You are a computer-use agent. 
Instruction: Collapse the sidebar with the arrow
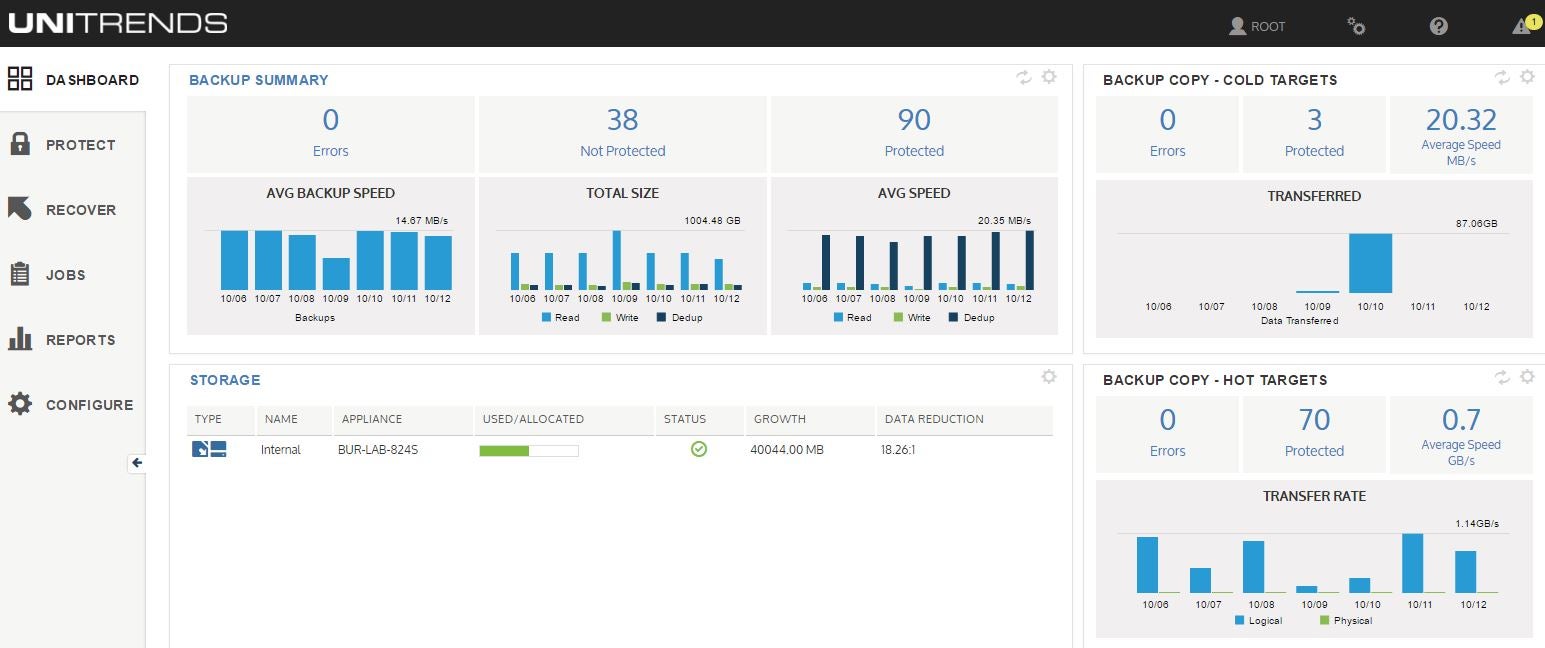pyautogui.click(x=137, y=464)
